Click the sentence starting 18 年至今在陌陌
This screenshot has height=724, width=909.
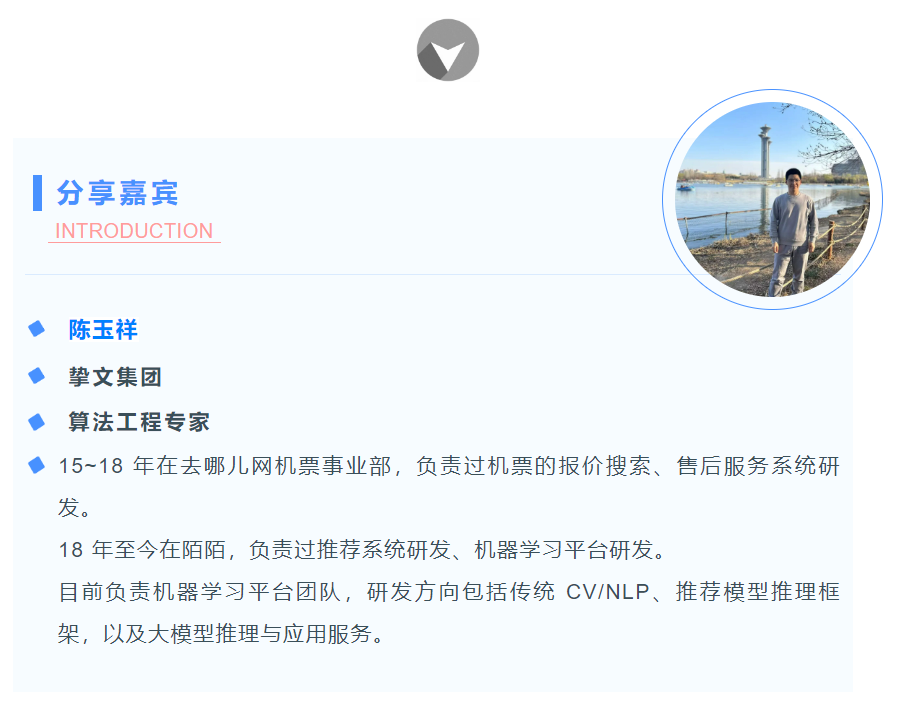point(364,550)
